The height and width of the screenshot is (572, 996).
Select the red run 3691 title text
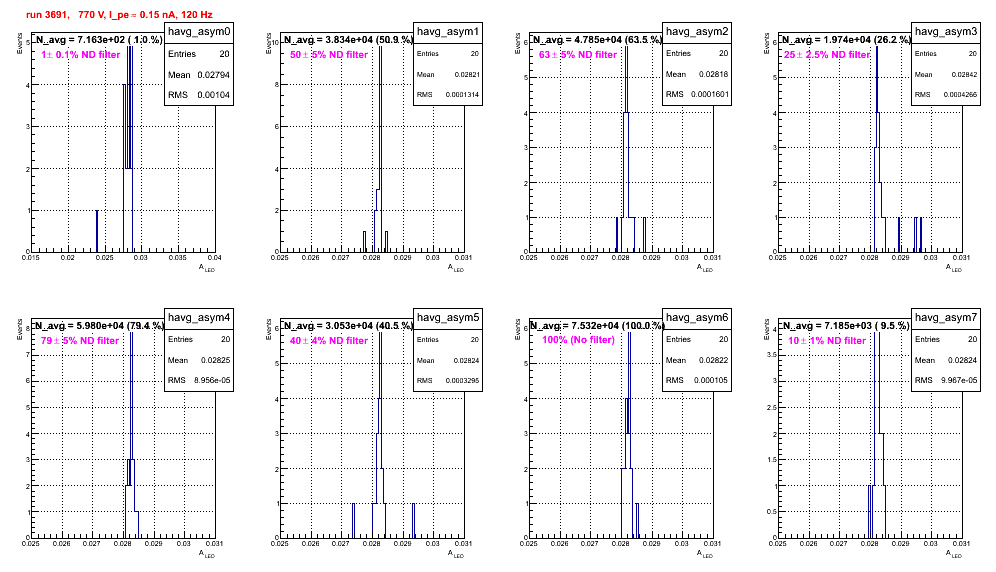tap(119, 14)
